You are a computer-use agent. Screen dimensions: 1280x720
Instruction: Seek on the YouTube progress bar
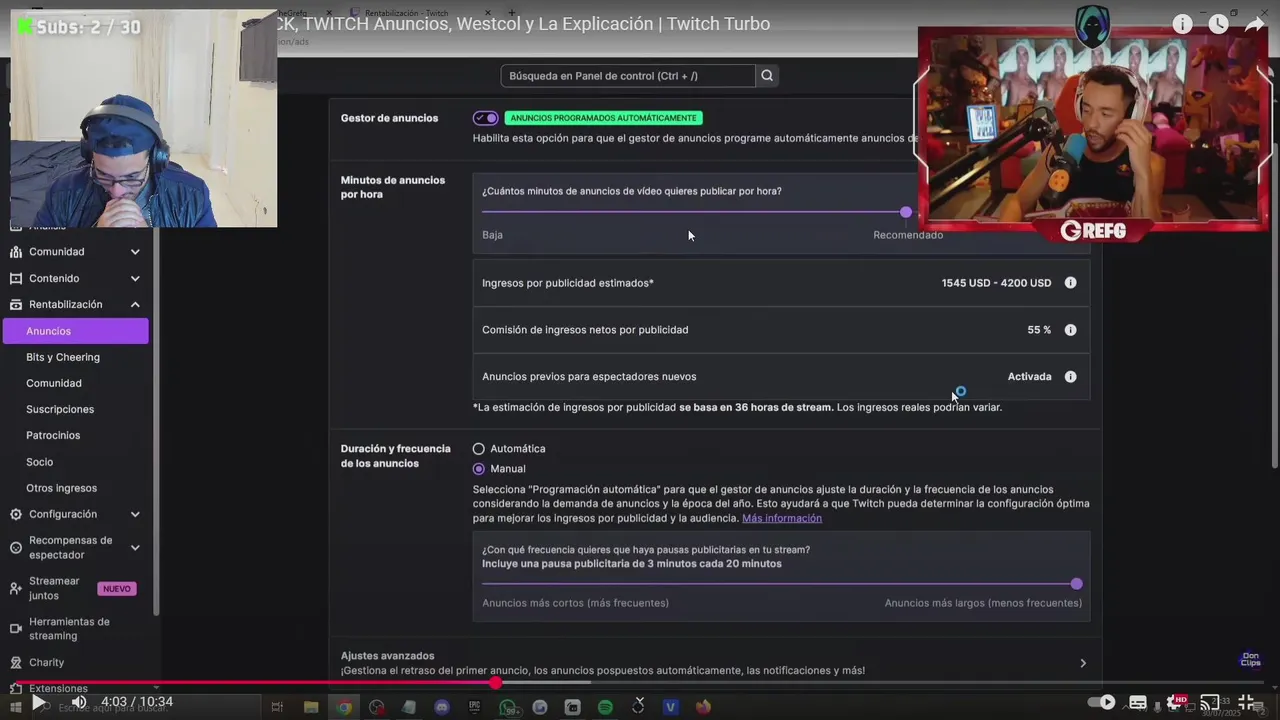click(x=640, y=683)
